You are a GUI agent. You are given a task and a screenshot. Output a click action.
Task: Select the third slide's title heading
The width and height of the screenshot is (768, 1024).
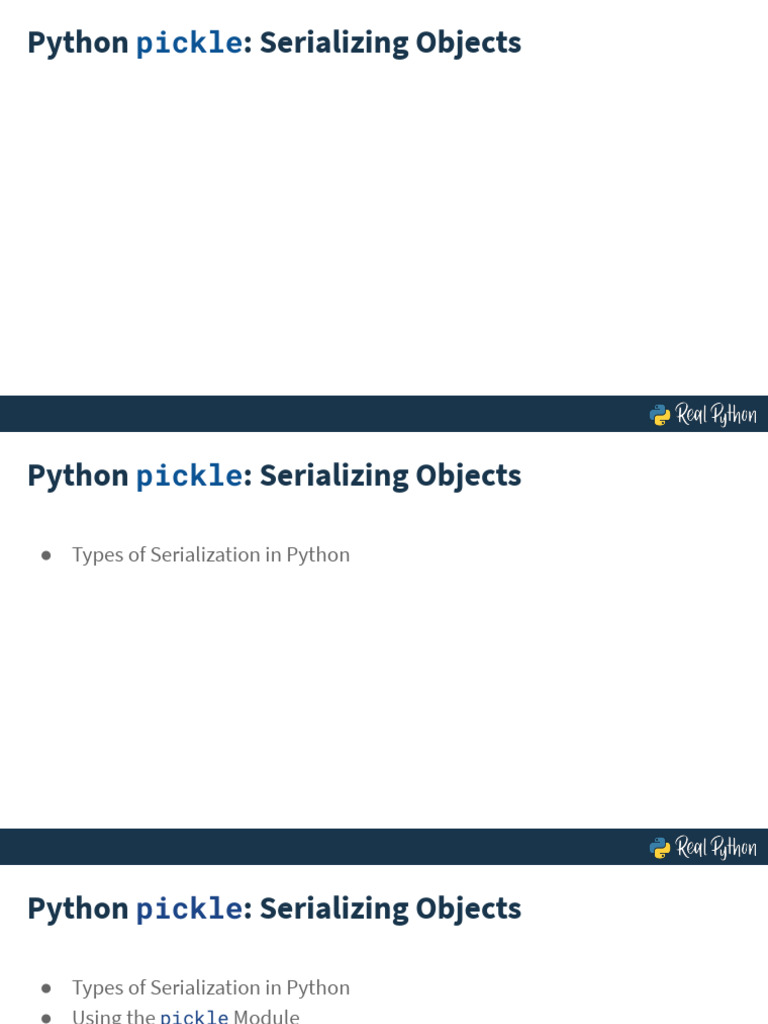[x=274, y=909]
